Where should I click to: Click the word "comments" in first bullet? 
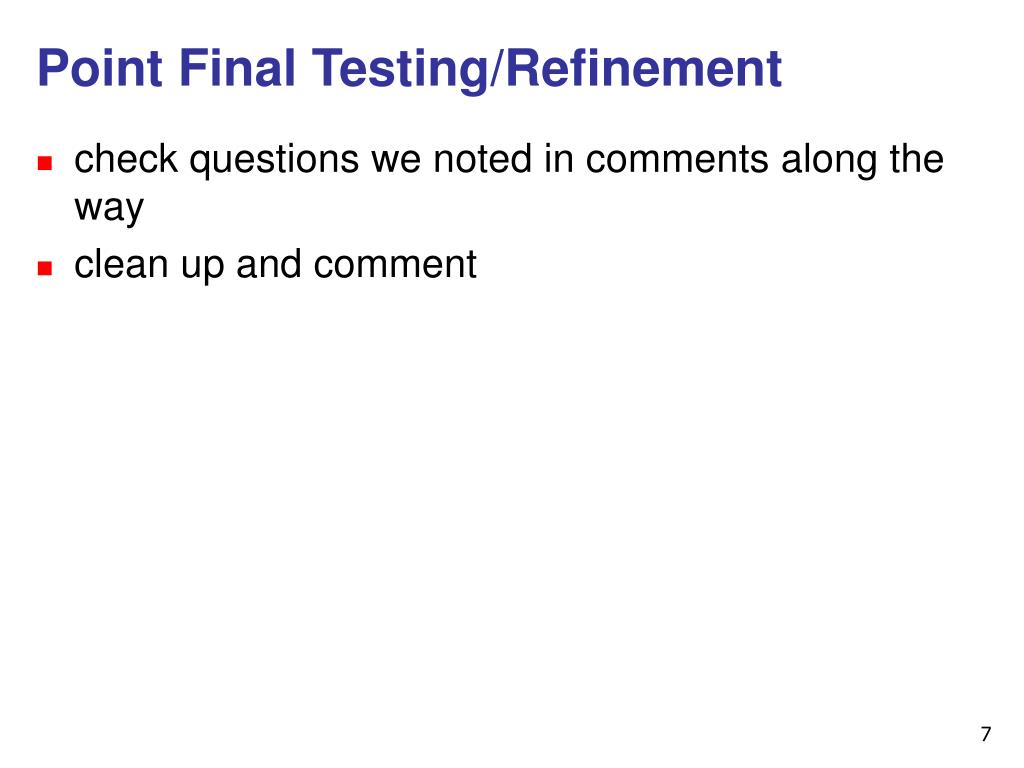point(677,160)
